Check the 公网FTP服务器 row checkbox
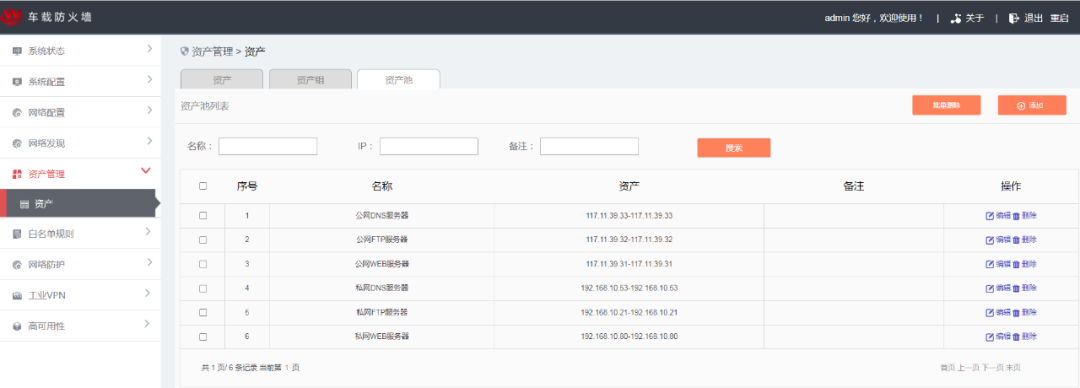Screen dimensions: 1080x388 (x=202, y=240)
